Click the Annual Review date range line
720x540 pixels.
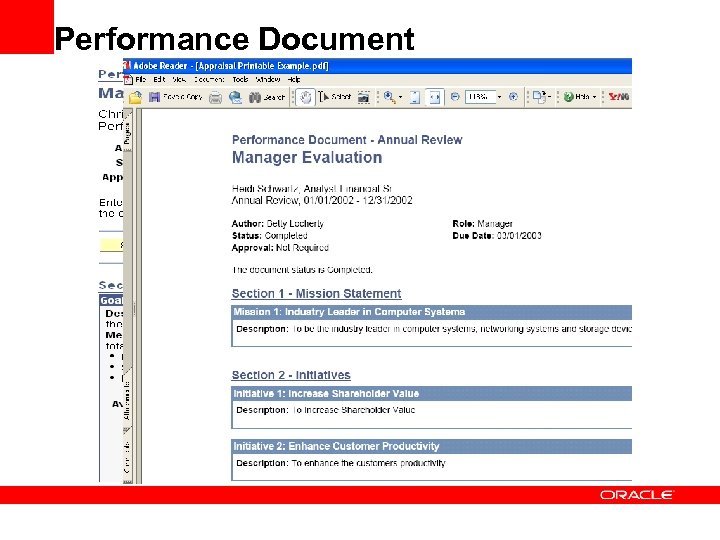322,200
